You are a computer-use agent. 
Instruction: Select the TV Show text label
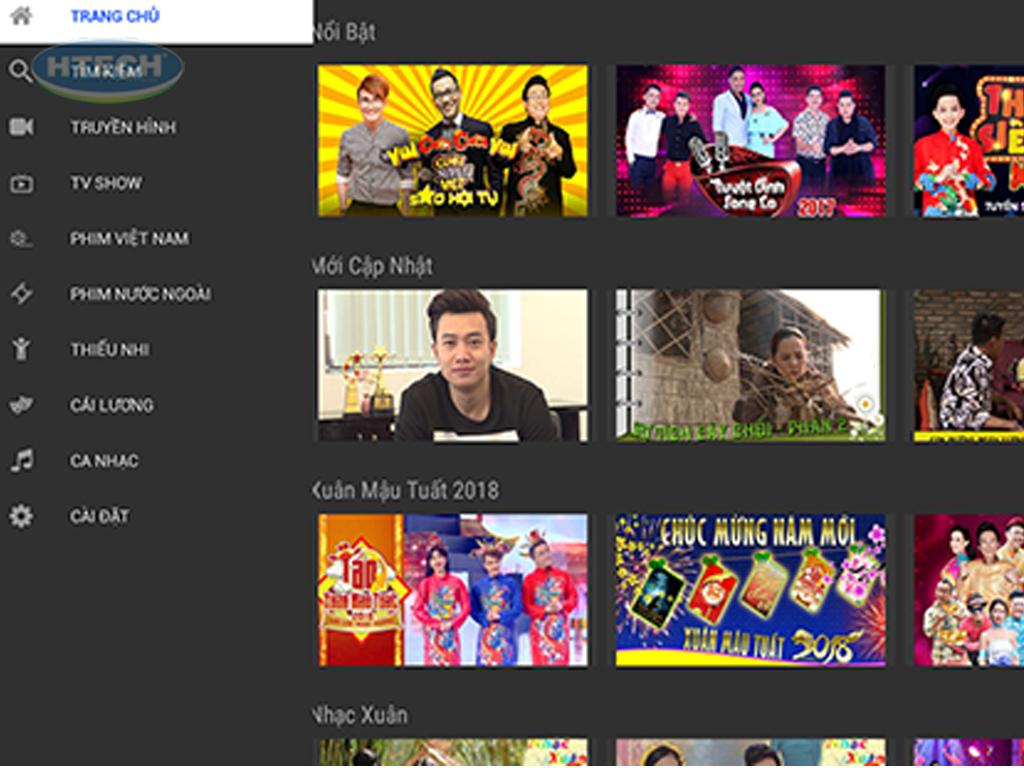pyautogui.click(x=105, y=183)
